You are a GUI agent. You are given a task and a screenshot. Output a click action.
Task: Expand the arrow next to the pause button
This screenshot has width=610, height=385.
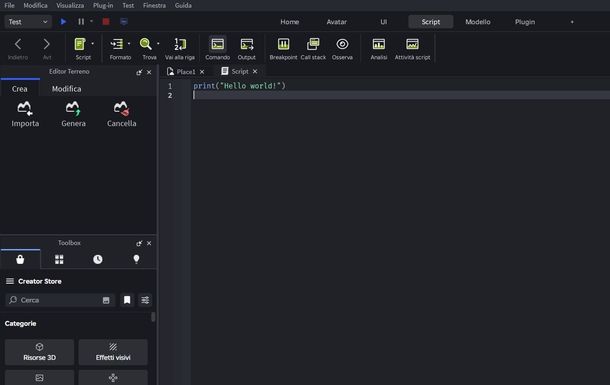[x=91, y=21]
